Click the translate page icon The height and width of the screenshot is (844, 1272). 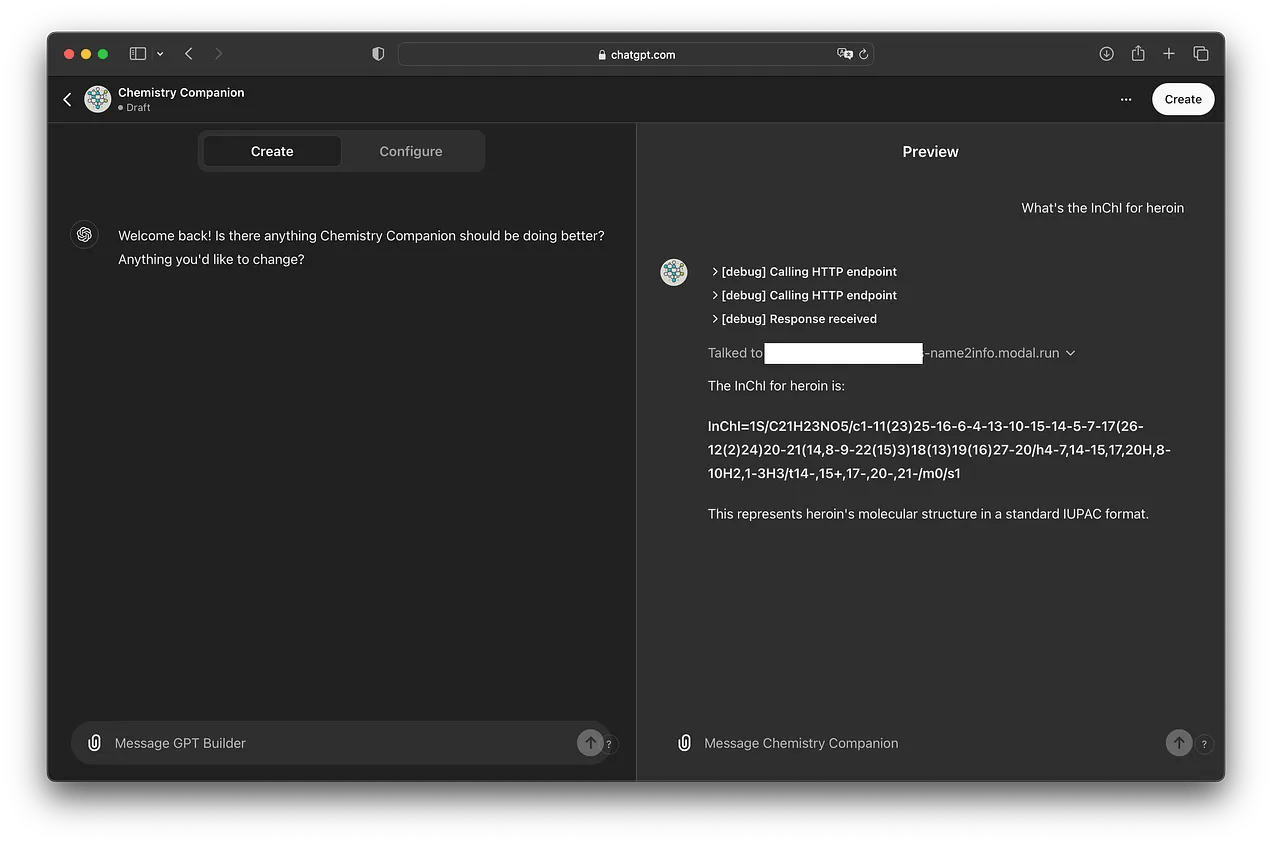coord(845,54)
